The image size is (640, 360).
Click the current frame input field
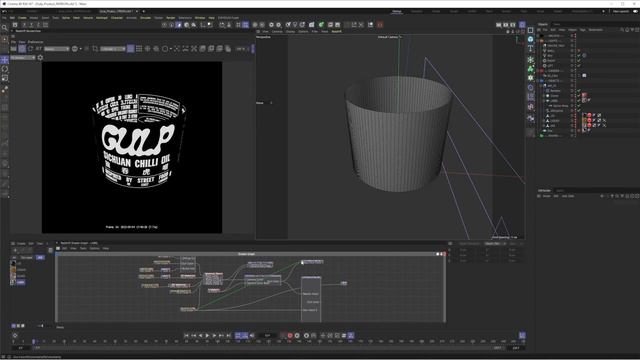click(x=267, y=336)
